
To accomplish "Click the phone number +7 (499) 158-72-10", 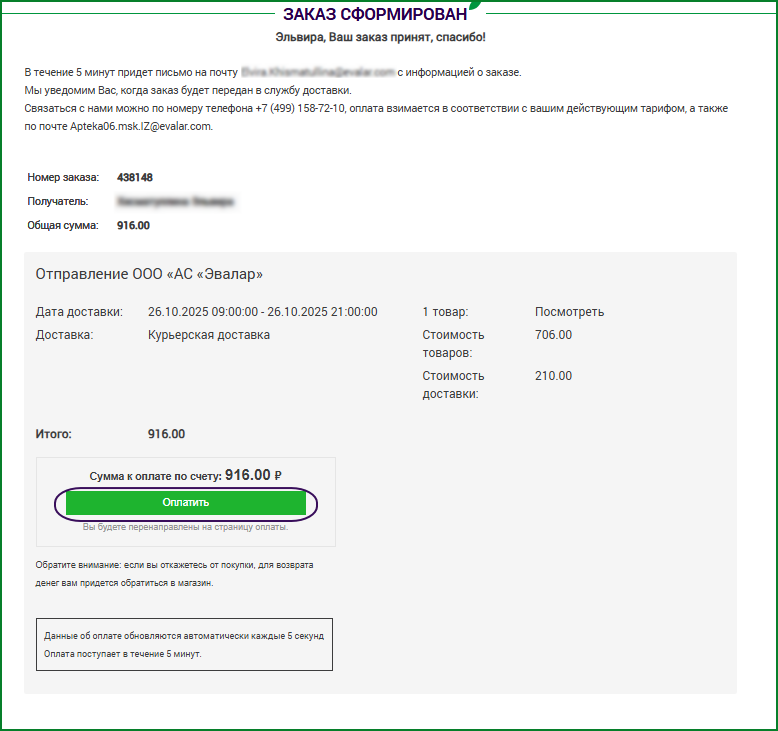I will [x=300, y=108].
